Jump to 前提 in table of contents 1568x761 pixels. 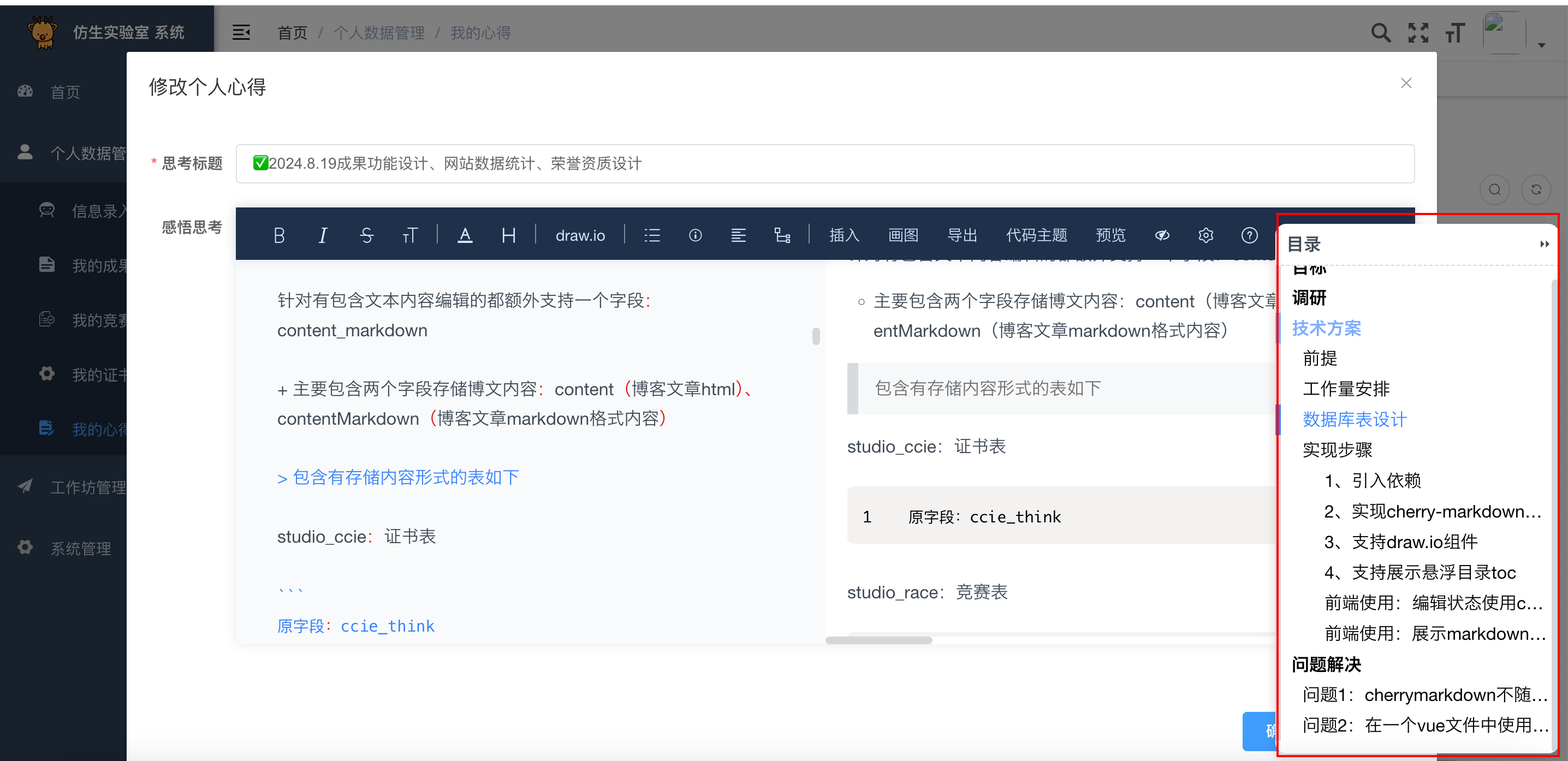[1320, 359]
